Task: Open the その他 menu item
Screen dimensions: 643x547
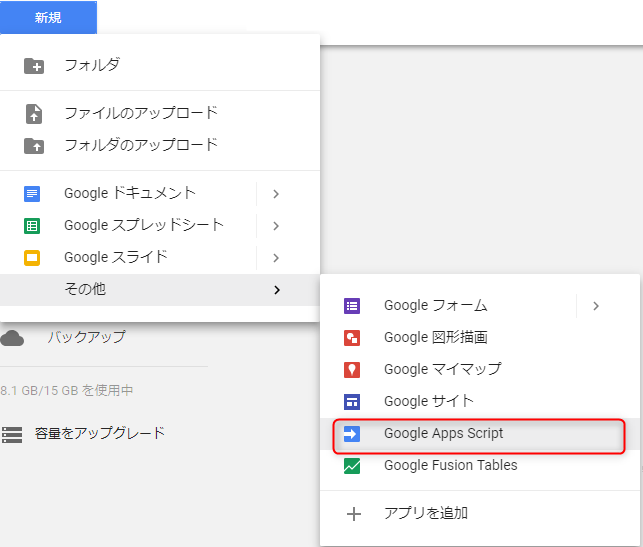Action: (160, 289)
